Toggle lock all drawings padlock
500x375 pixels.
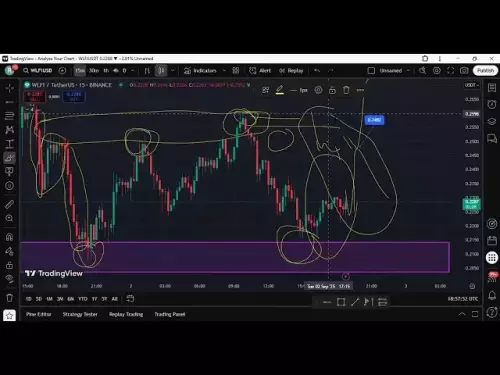(9, 265)
